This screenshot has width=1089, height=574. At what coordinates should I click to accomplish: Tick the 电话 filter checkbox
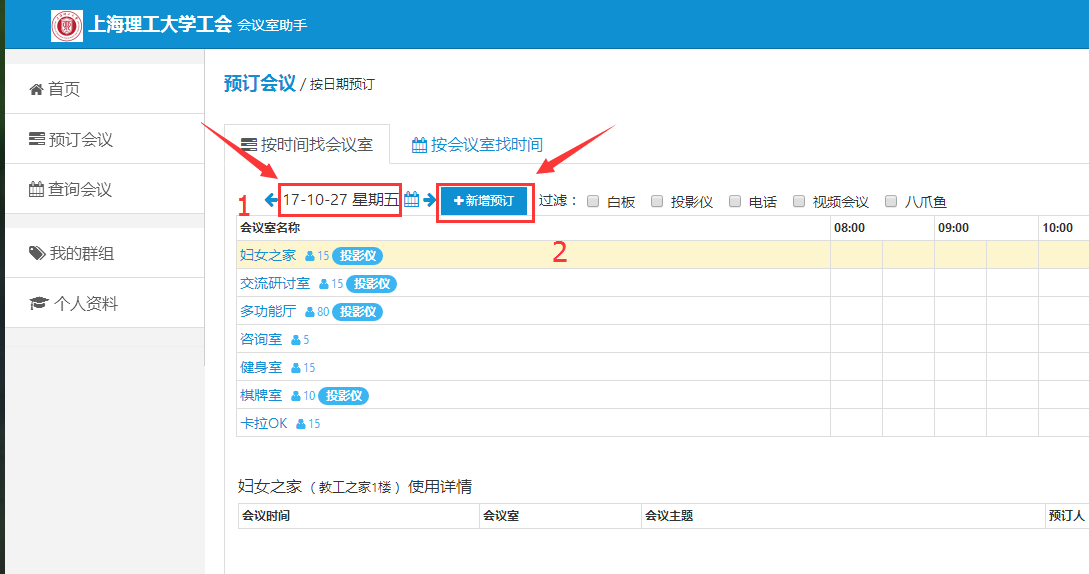(x=735, y=201)
